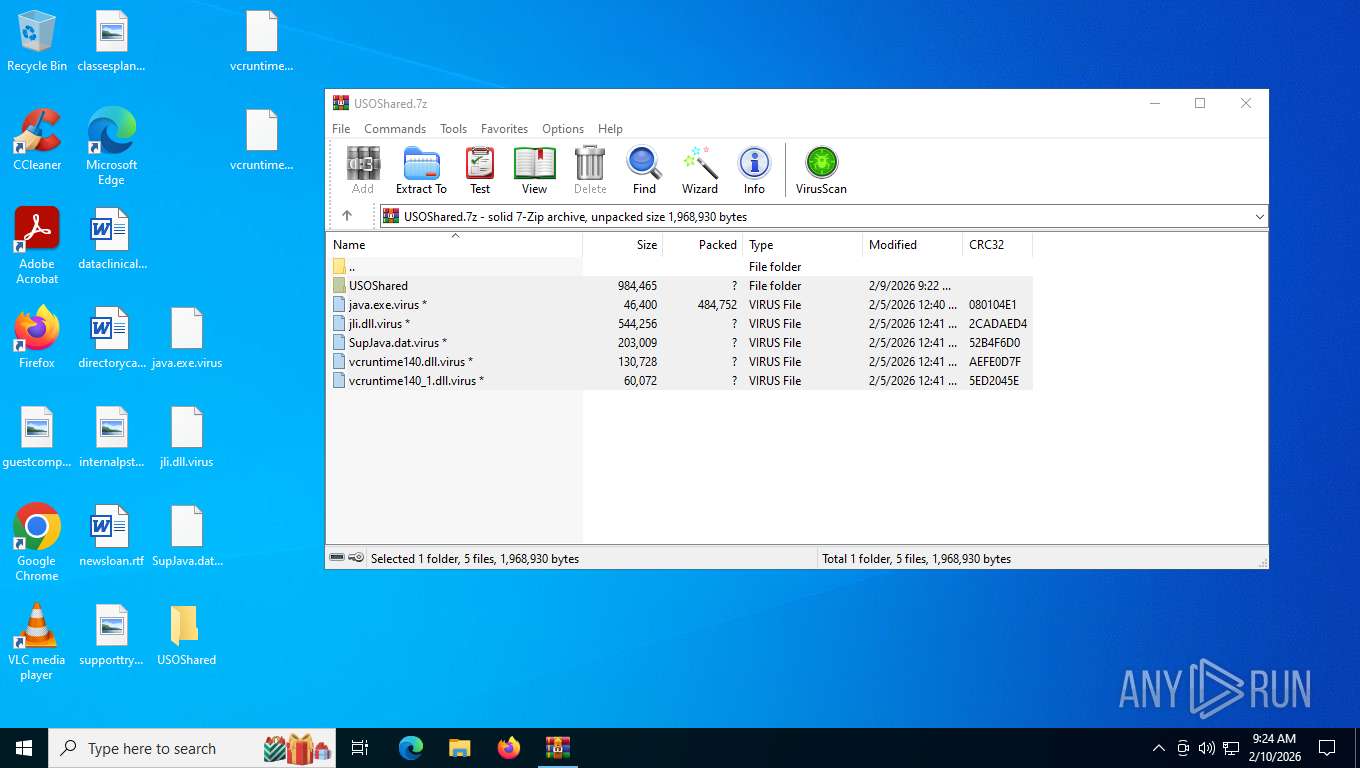Open File Explorer from taskbar
1360x768 pixels.
pyautogui.click(x=459, y=748)
